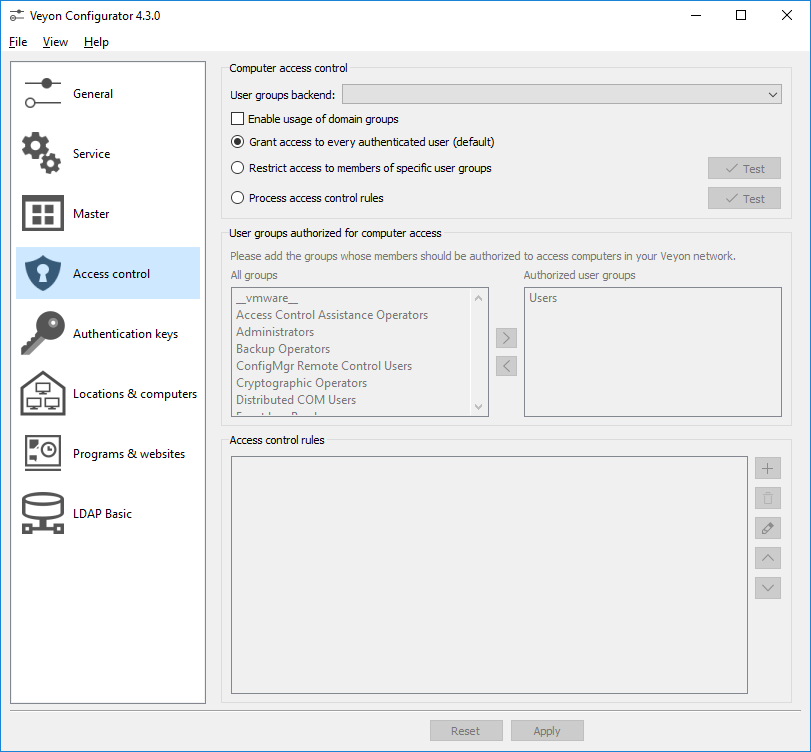Close the Veyon Configurator window
Image resolution: width=811 pixels, height=752 pixels.
coord(787,16)
